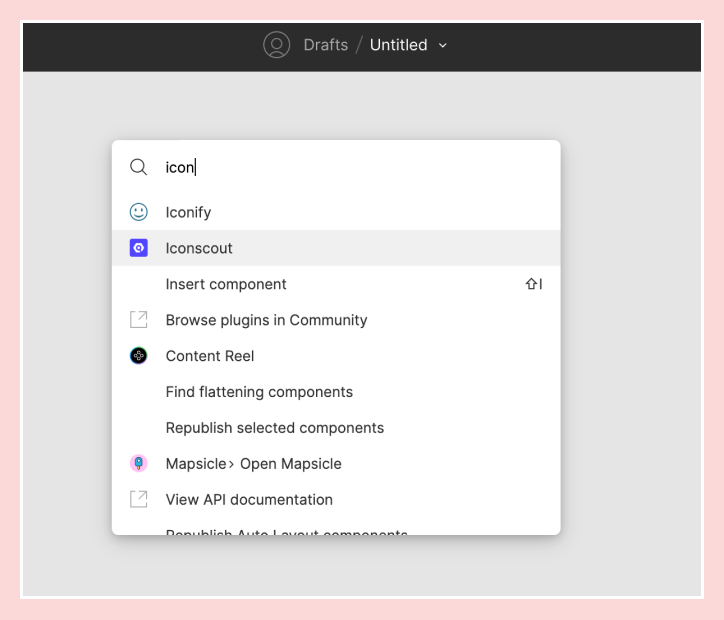Click the external link icon beside Browse plugins
Screen dimensions: 724x620
[x=139, y=320]
